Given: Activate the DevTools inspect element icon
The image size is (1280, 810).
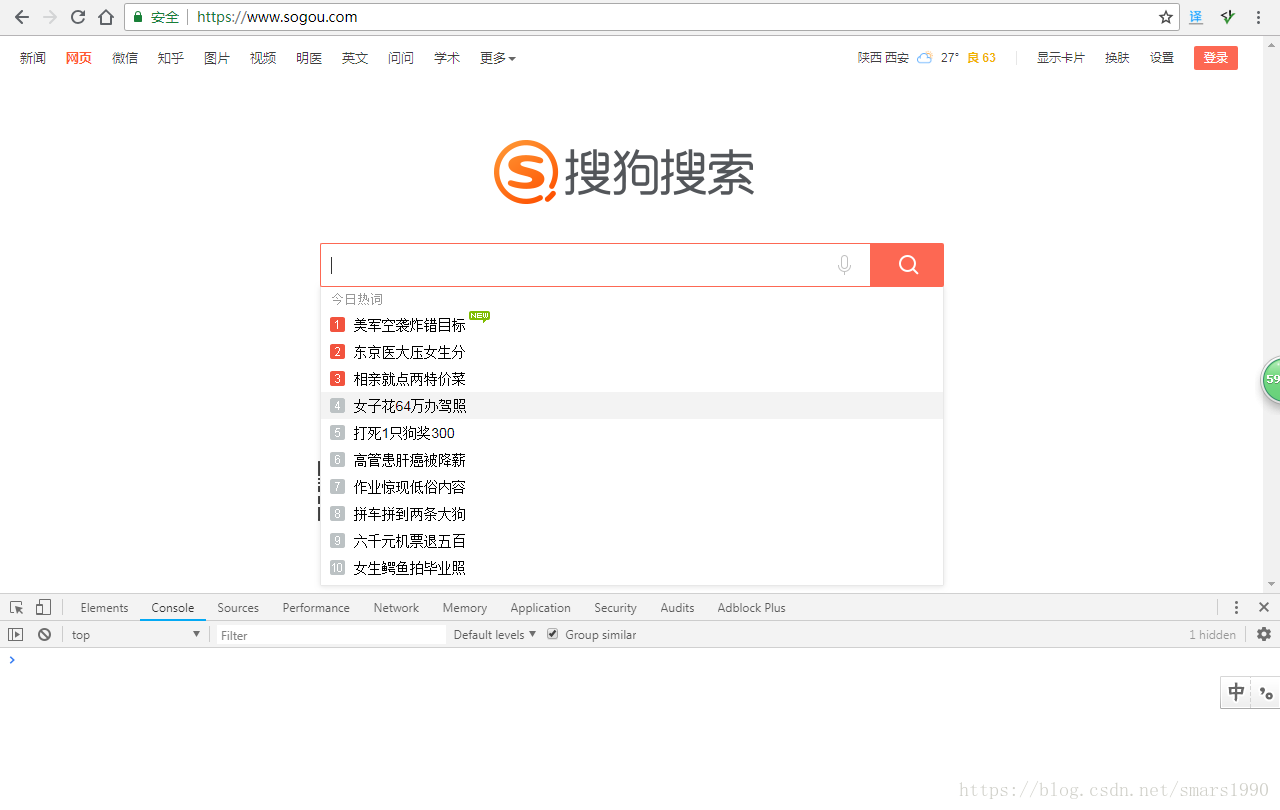Looking at the screenshot, I should (17, 607).
